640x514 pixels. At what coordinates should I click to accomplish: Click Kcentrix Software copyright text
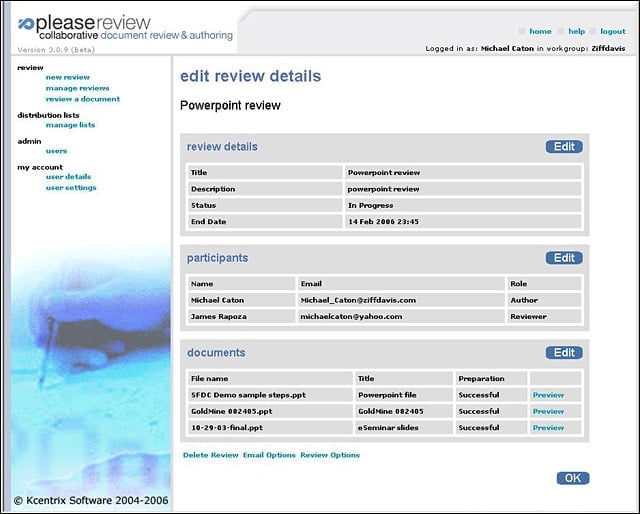91,501
